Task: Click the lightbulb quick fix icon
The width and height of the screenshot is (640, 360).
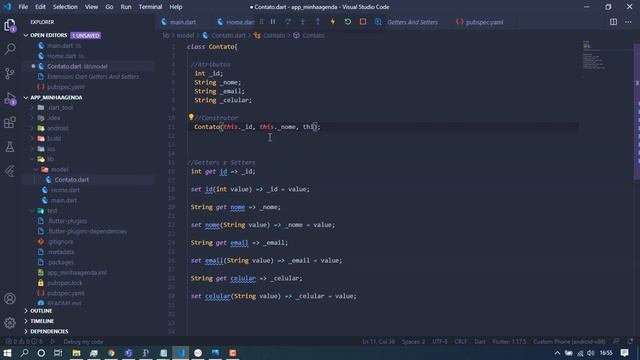Action: point(191,117)
